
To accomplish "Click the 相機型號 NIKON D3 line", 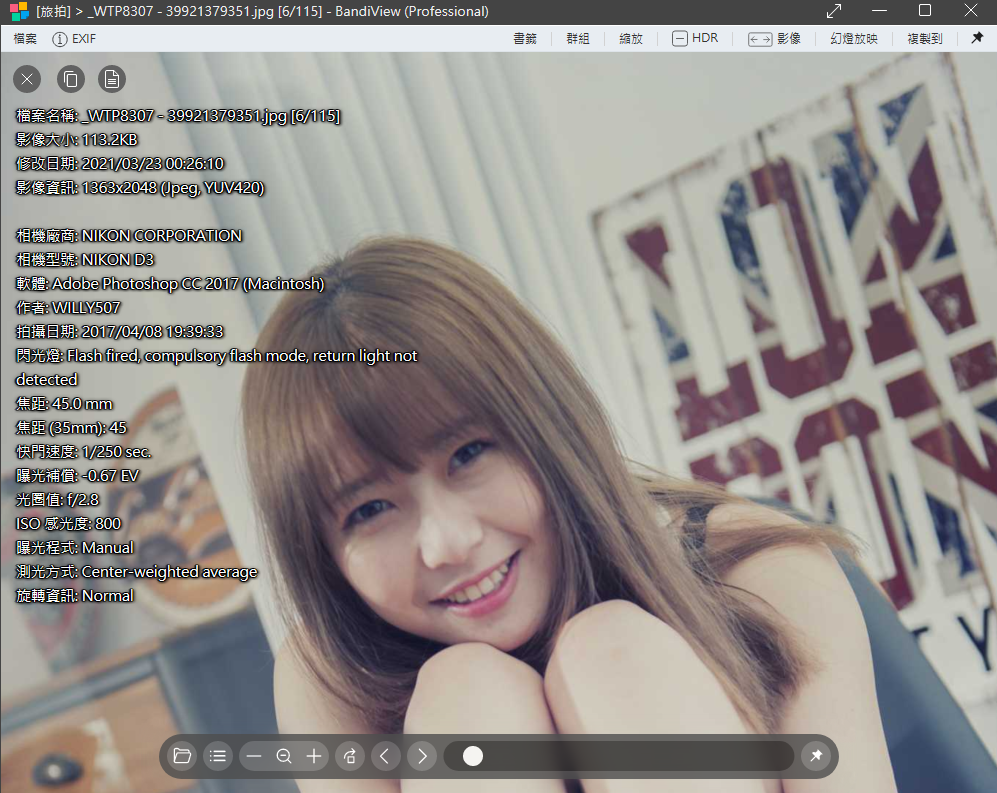I will click(85, 260).
